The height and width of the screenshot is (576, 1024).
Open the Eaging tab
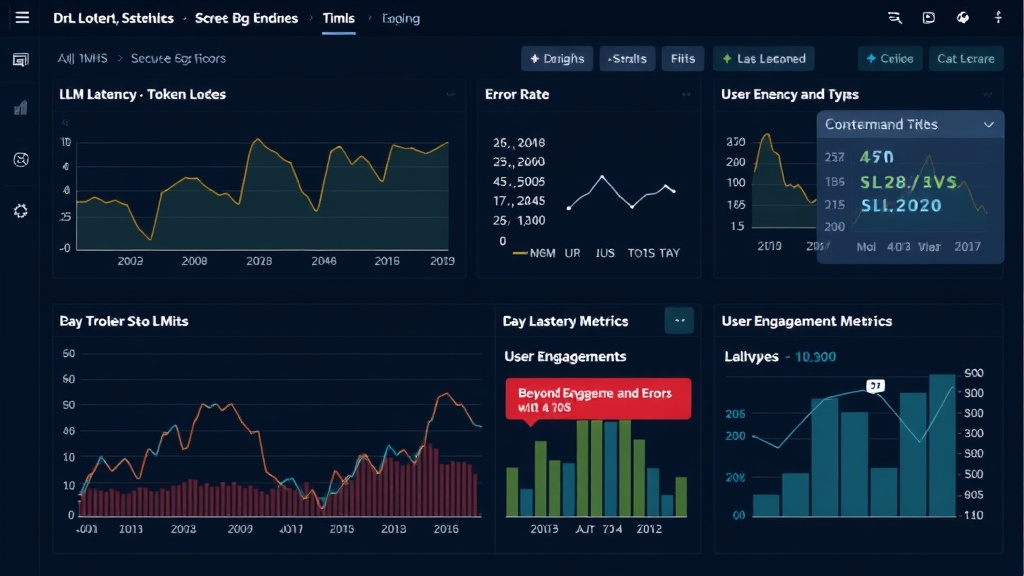coord(400,18)
